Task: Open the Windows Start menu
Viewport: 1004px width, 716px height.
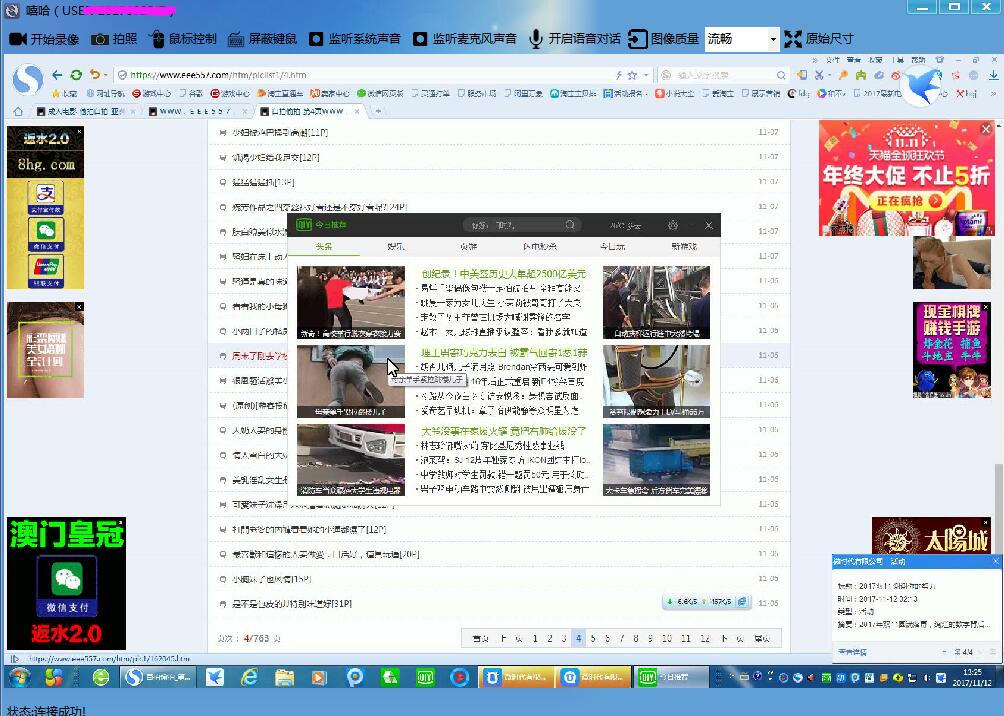Action: click(19, 677)
